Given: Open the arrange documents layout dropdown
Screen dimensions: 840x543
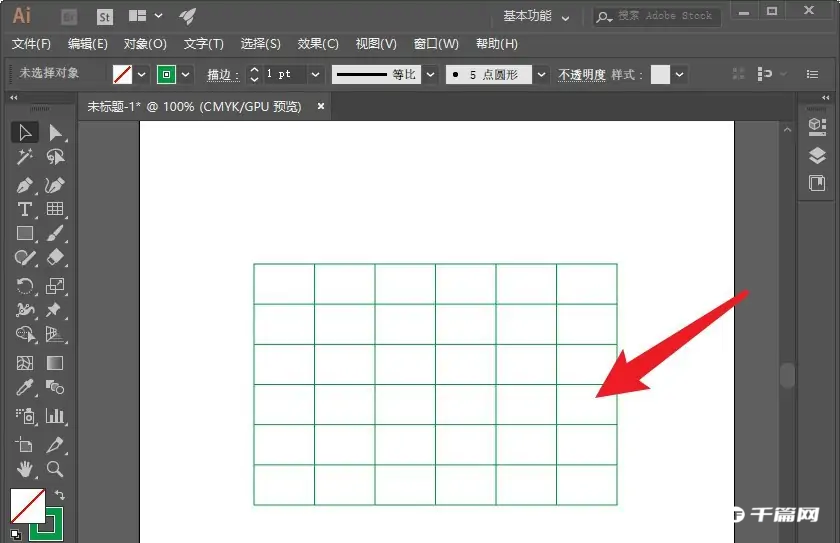Looking at the screenshot, I should coord(145,16).
